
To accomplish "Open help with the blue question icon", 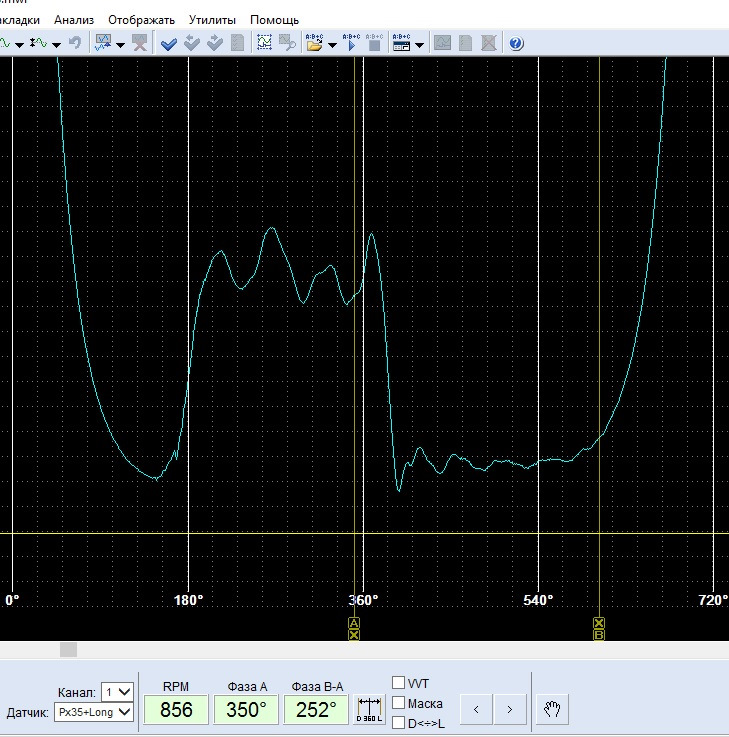I will click(516, 43).
